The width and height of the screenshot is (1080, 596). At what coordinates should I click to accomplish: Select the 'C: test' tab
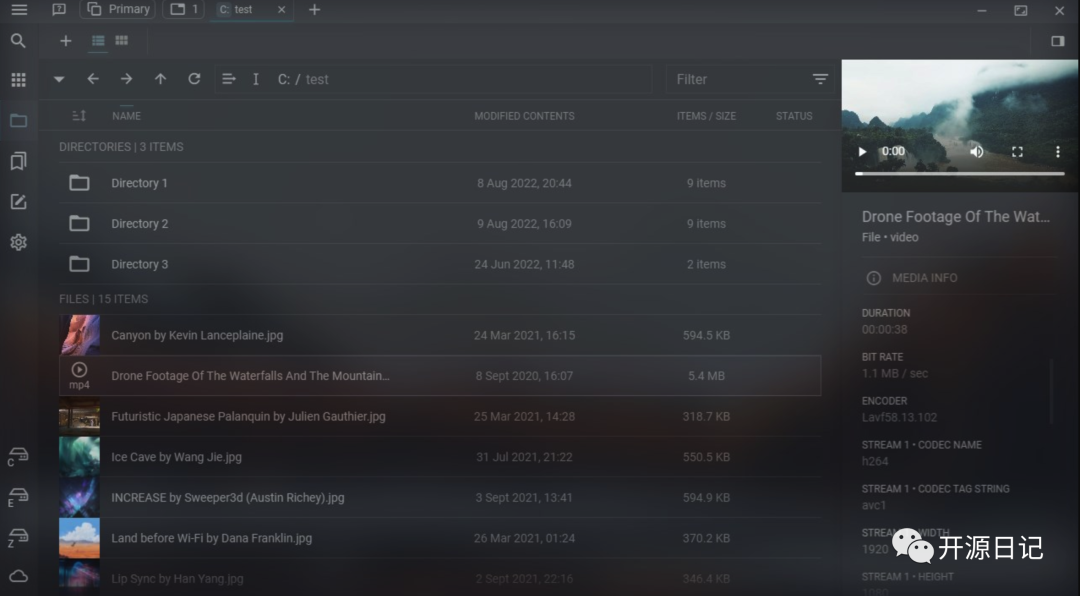tap(242, 10)
